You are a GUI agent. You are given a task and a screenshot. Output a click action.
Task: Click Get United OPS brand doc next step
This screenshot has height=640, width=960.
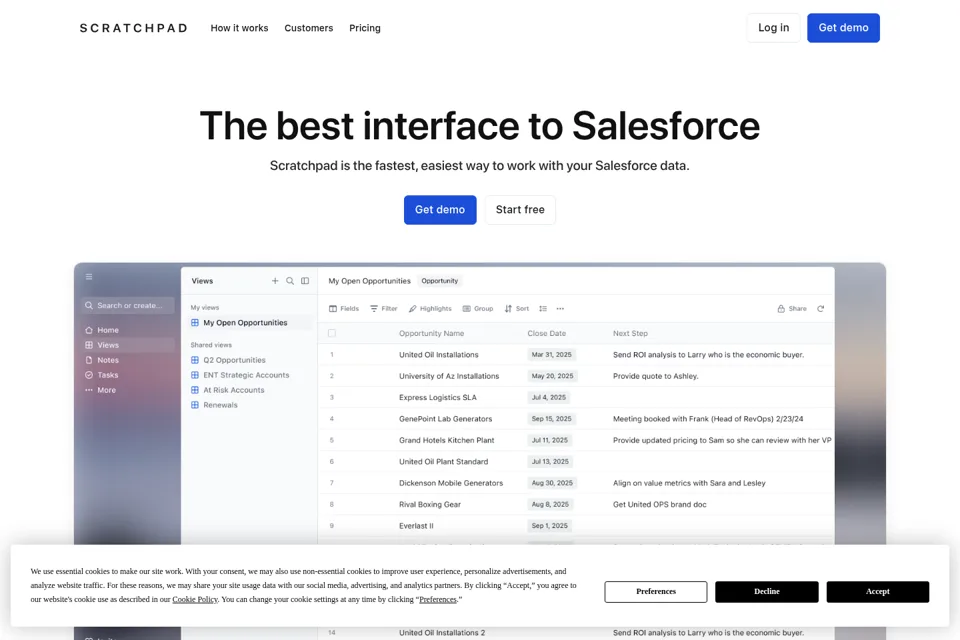pos(659,505)
